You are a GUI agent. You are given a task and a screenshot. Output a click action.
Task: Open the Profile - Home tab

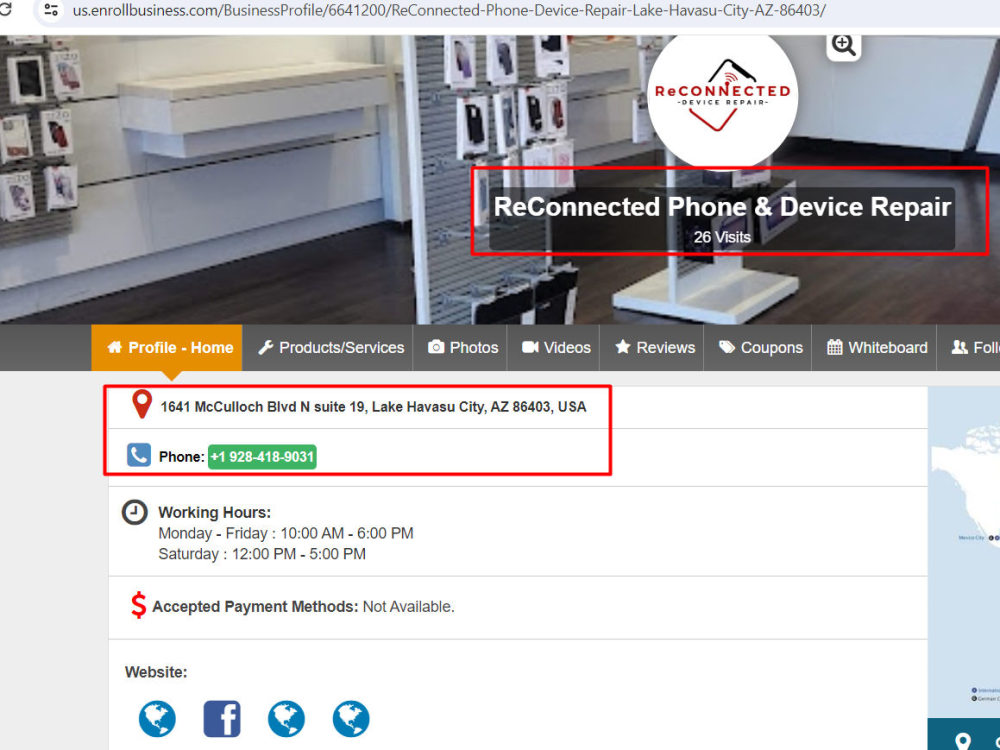coord(167,348)
